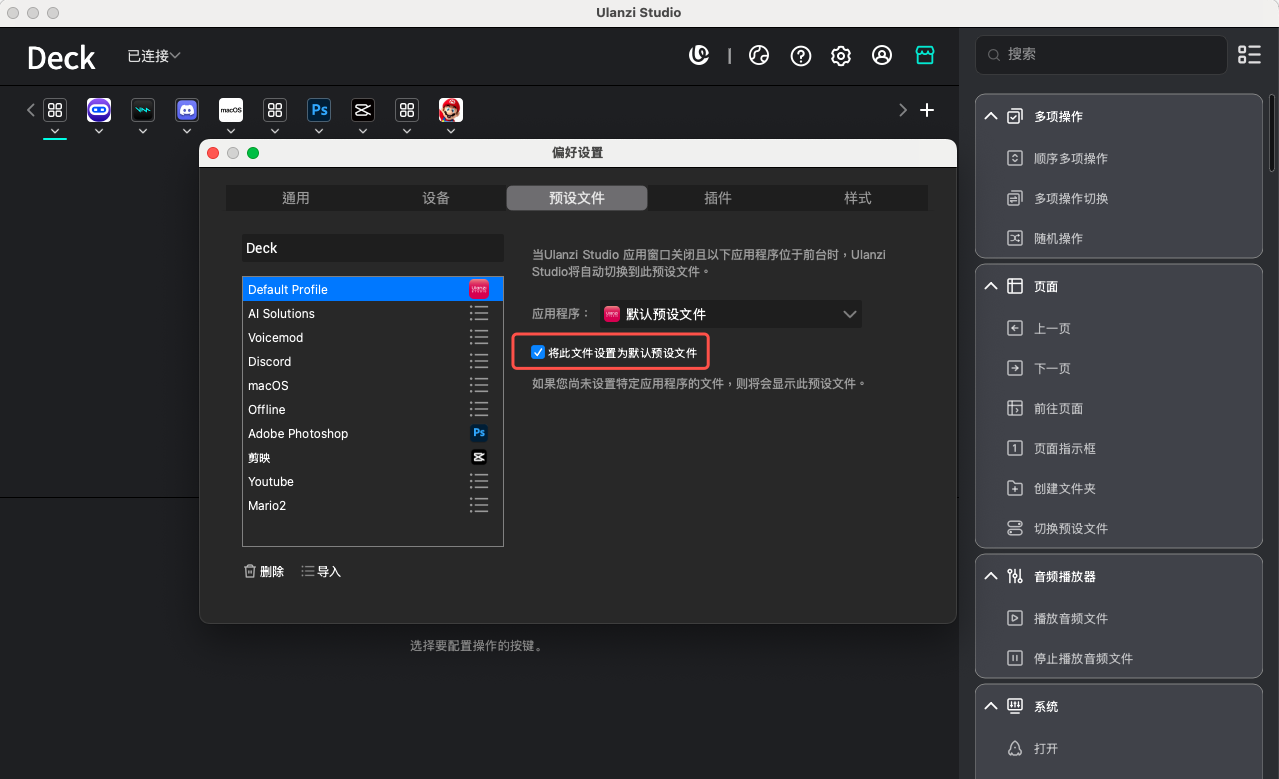Open the settings gear icon

(841, 56)
